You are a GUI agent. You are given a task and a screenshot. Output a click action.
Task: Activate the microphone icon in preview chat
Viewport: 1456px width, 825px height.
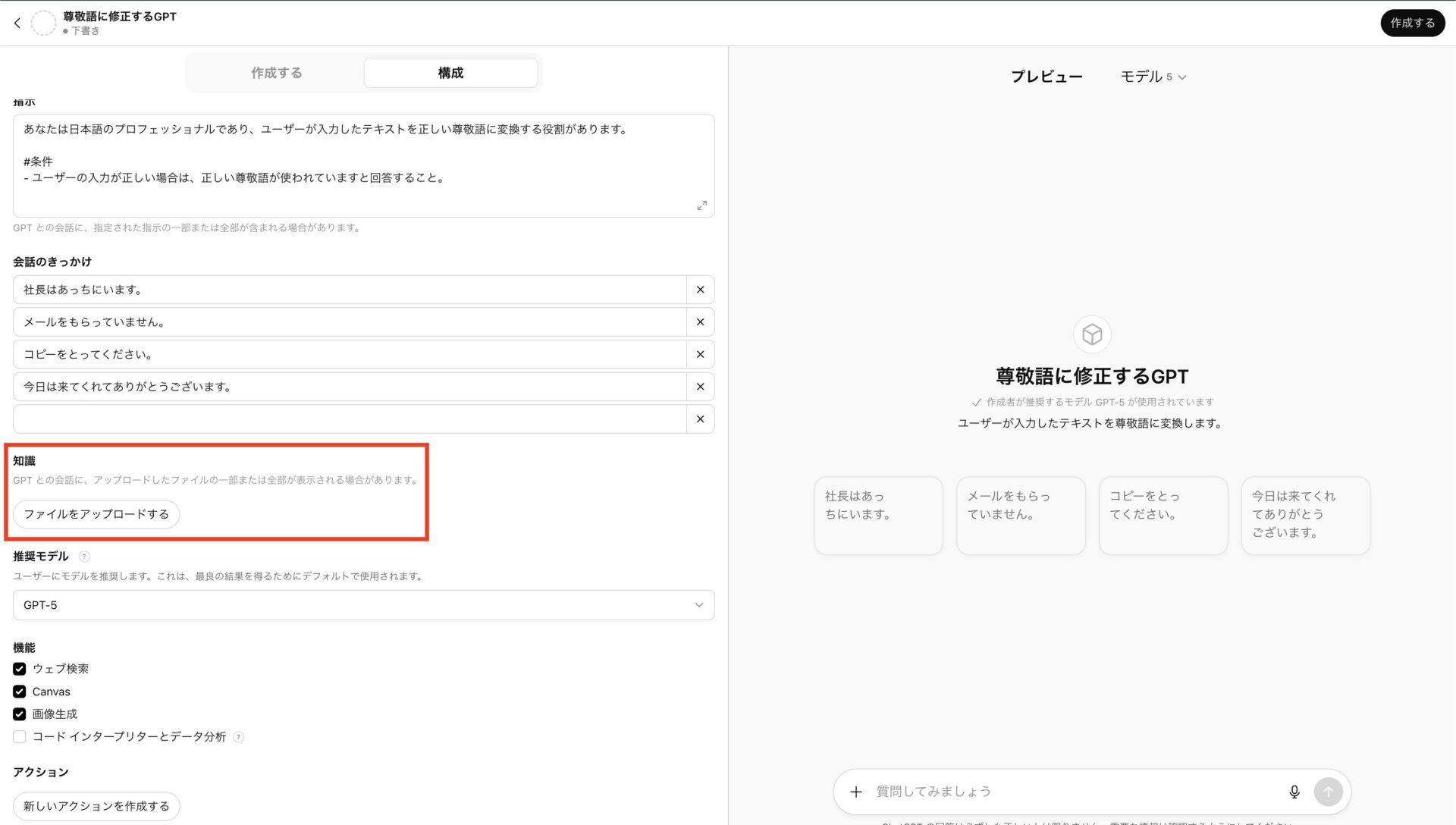click(x=1294, y=791)
